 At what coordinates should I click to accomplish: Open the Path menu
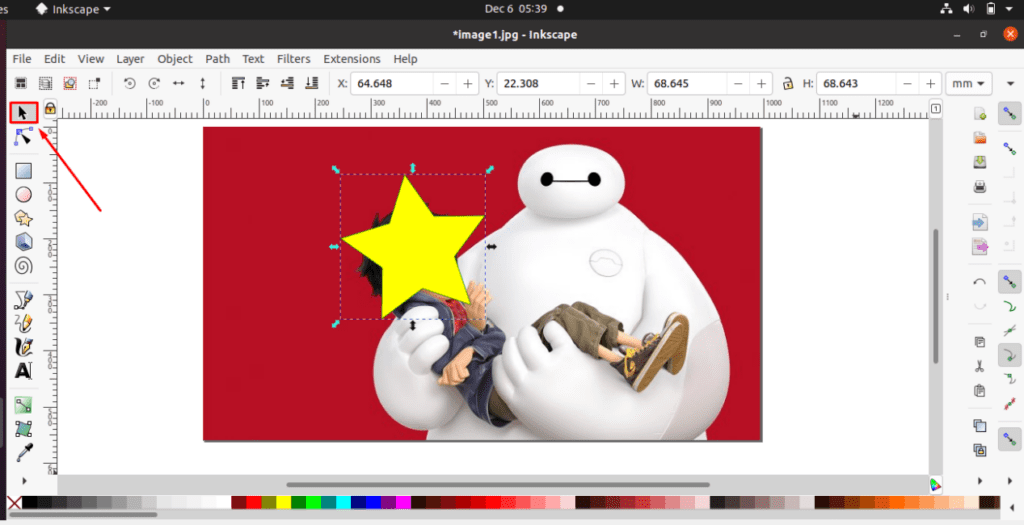tap(217, 59)
